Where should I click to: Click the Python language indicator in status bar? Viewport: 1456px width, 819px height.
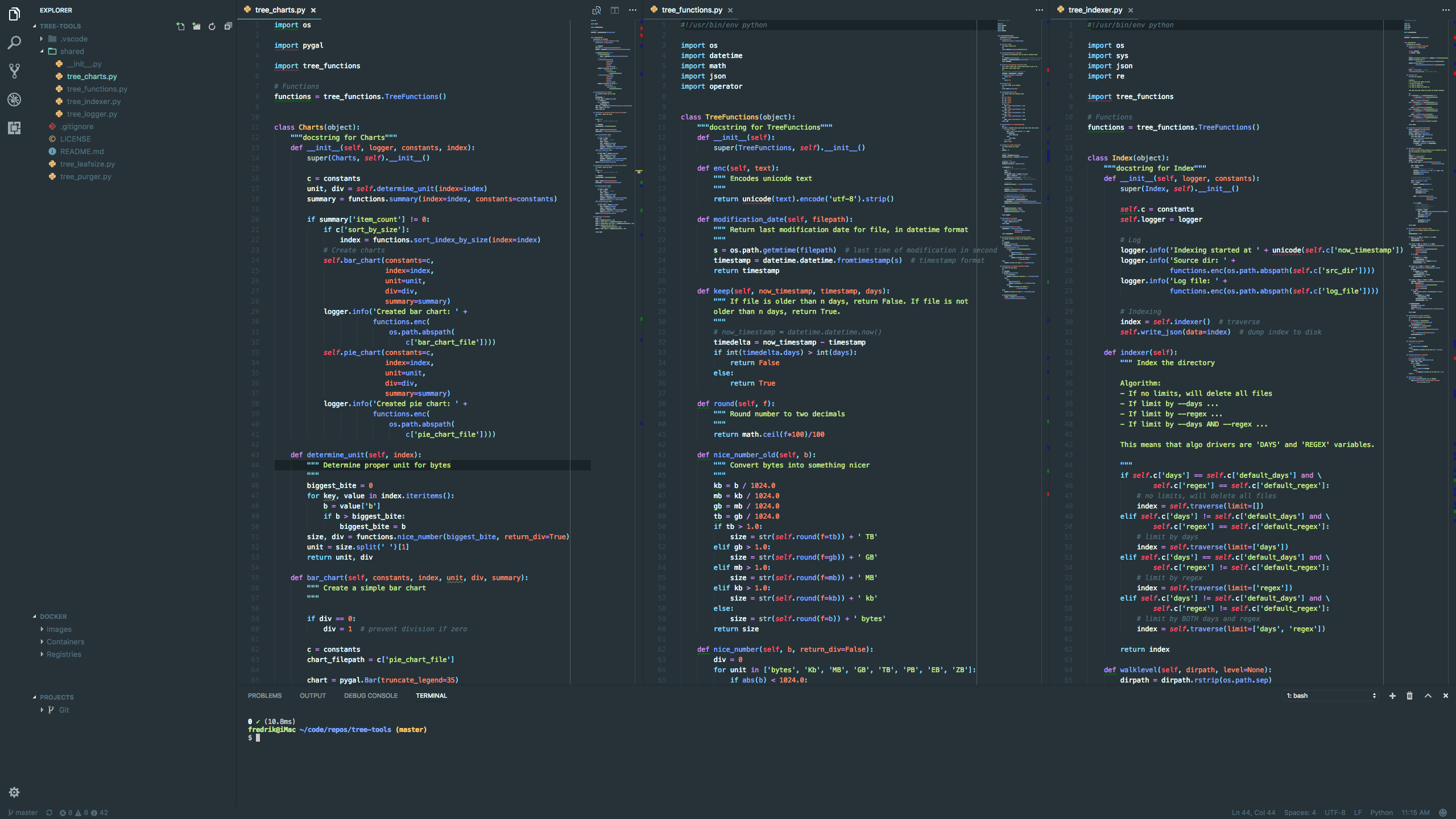click(x=1382, y=812)
